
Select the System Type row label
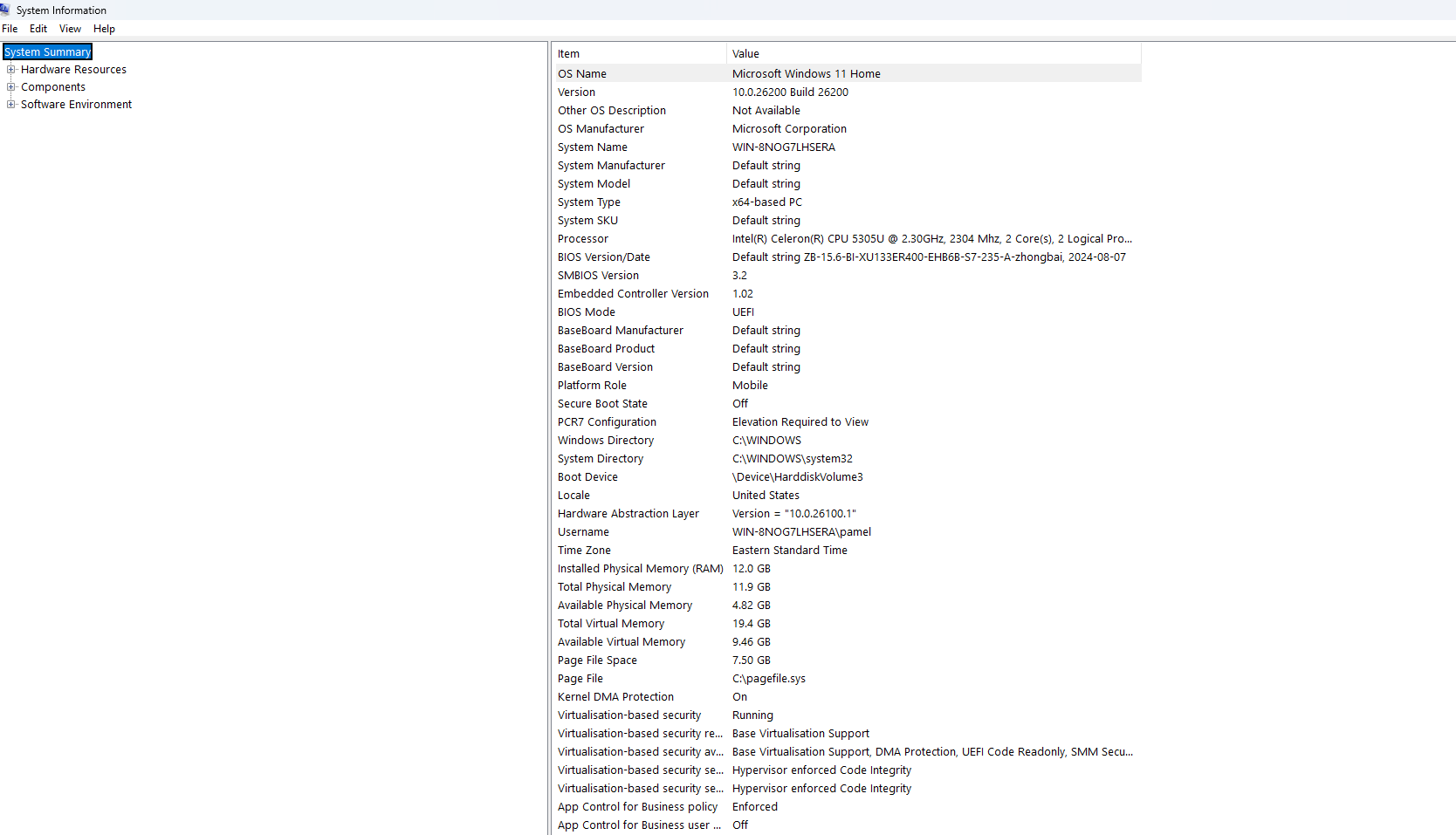[x=589, y=202]
